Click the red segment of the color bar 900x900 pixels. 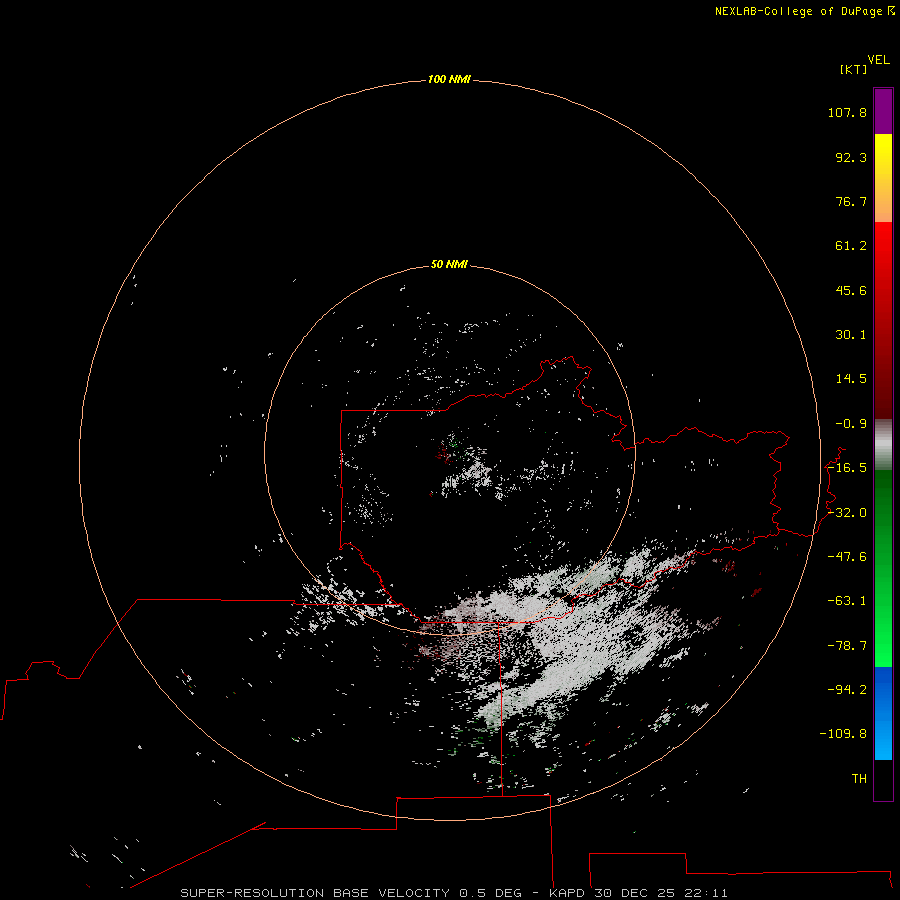tap(883, 320)
